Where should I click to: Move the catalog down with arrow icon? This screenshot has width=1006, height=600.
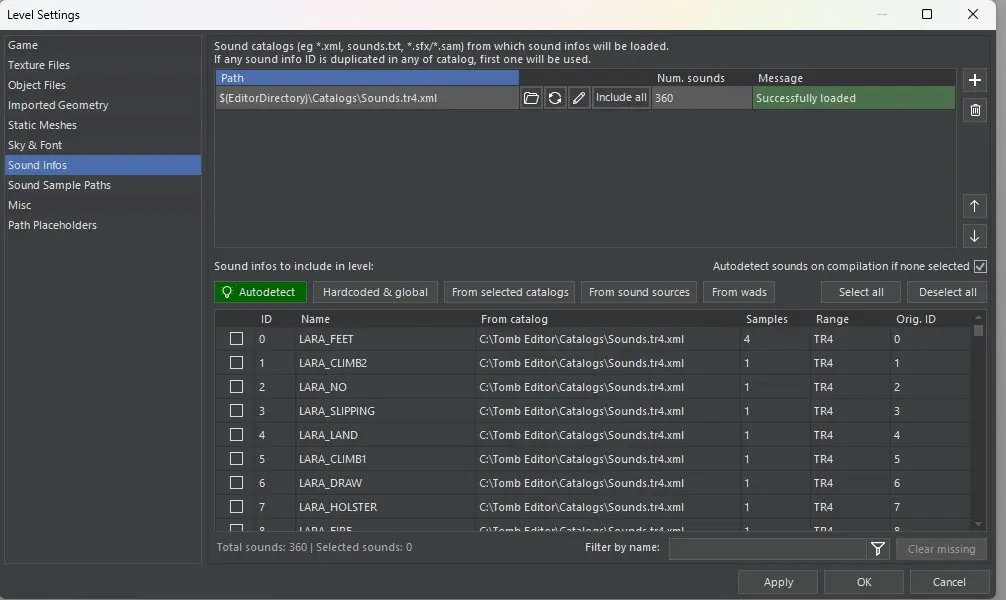tap(975, 236)
